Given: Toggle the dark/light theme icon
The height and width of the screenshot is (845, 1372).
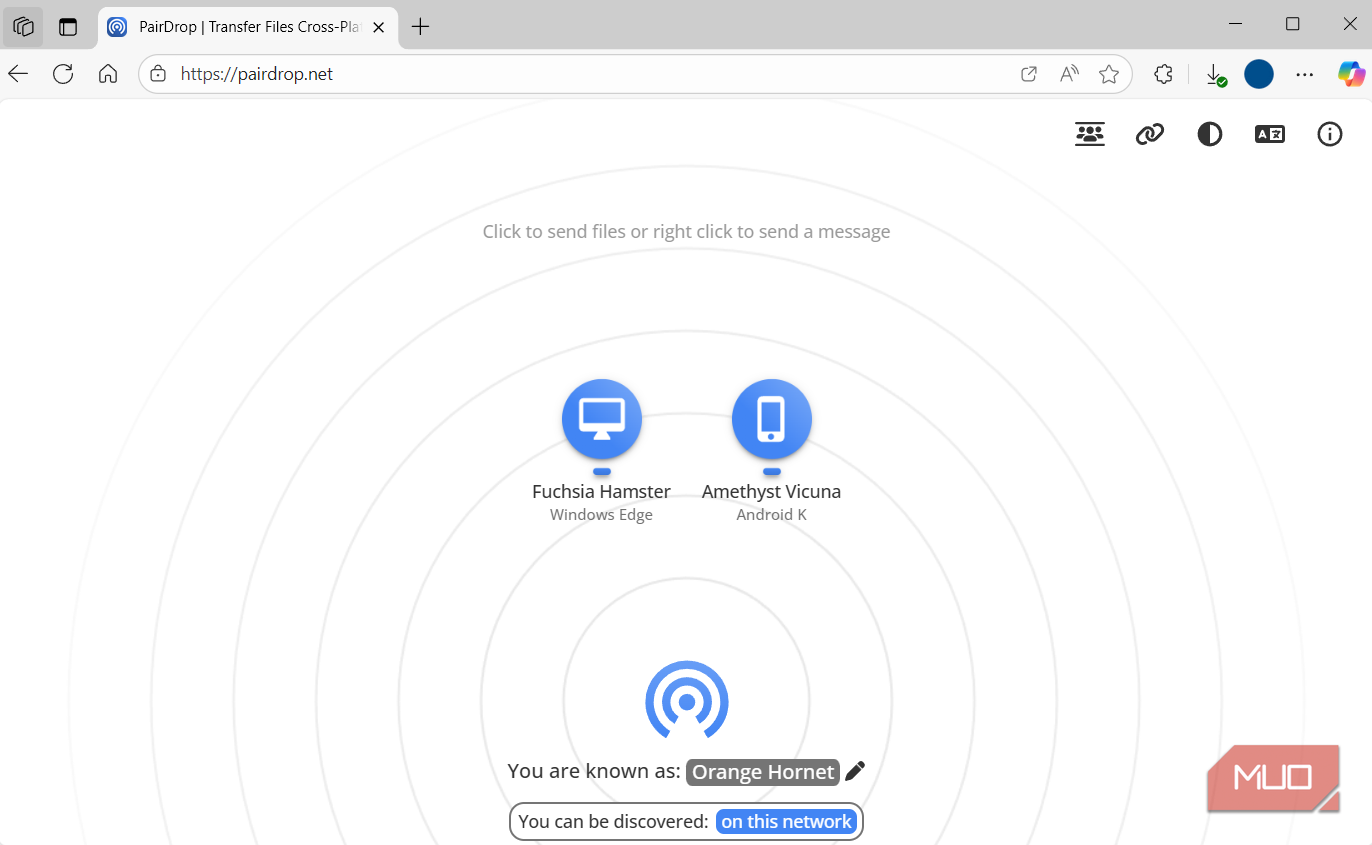Looking at the screenshot, I should [1210, 134].
